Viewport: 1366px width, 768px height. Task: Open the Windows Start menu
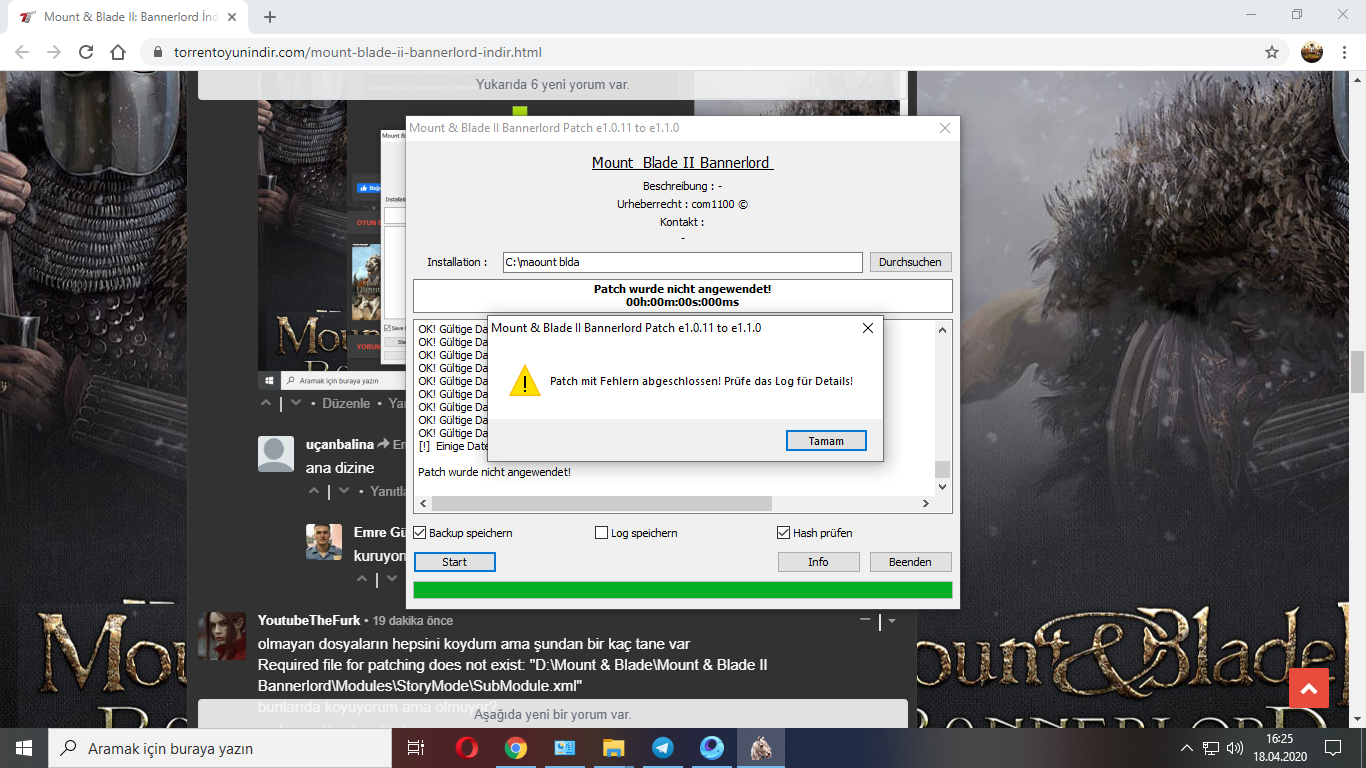(x=24, y=748)
